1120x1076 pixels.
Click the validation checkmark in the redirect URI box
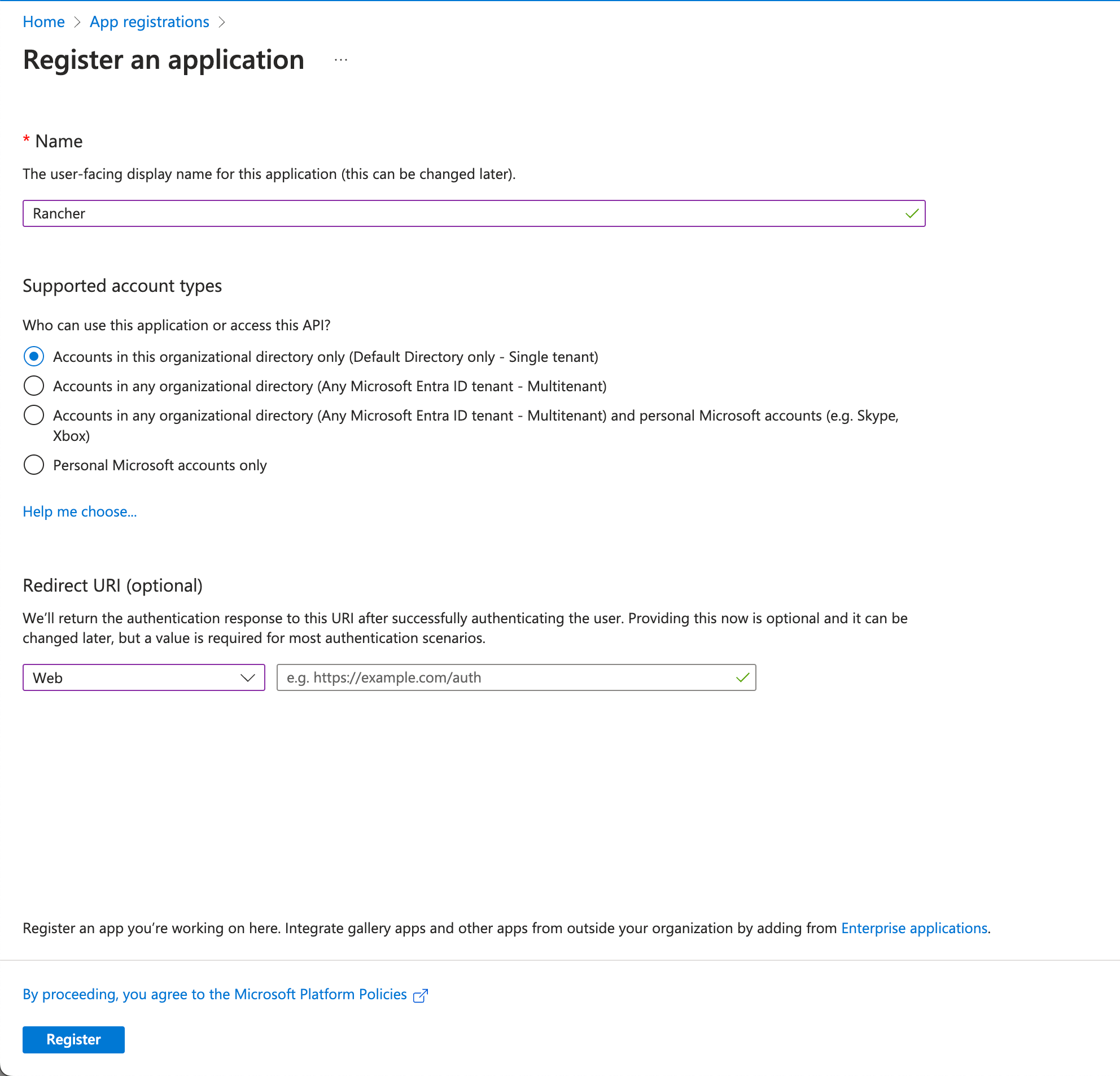(742, 677)
